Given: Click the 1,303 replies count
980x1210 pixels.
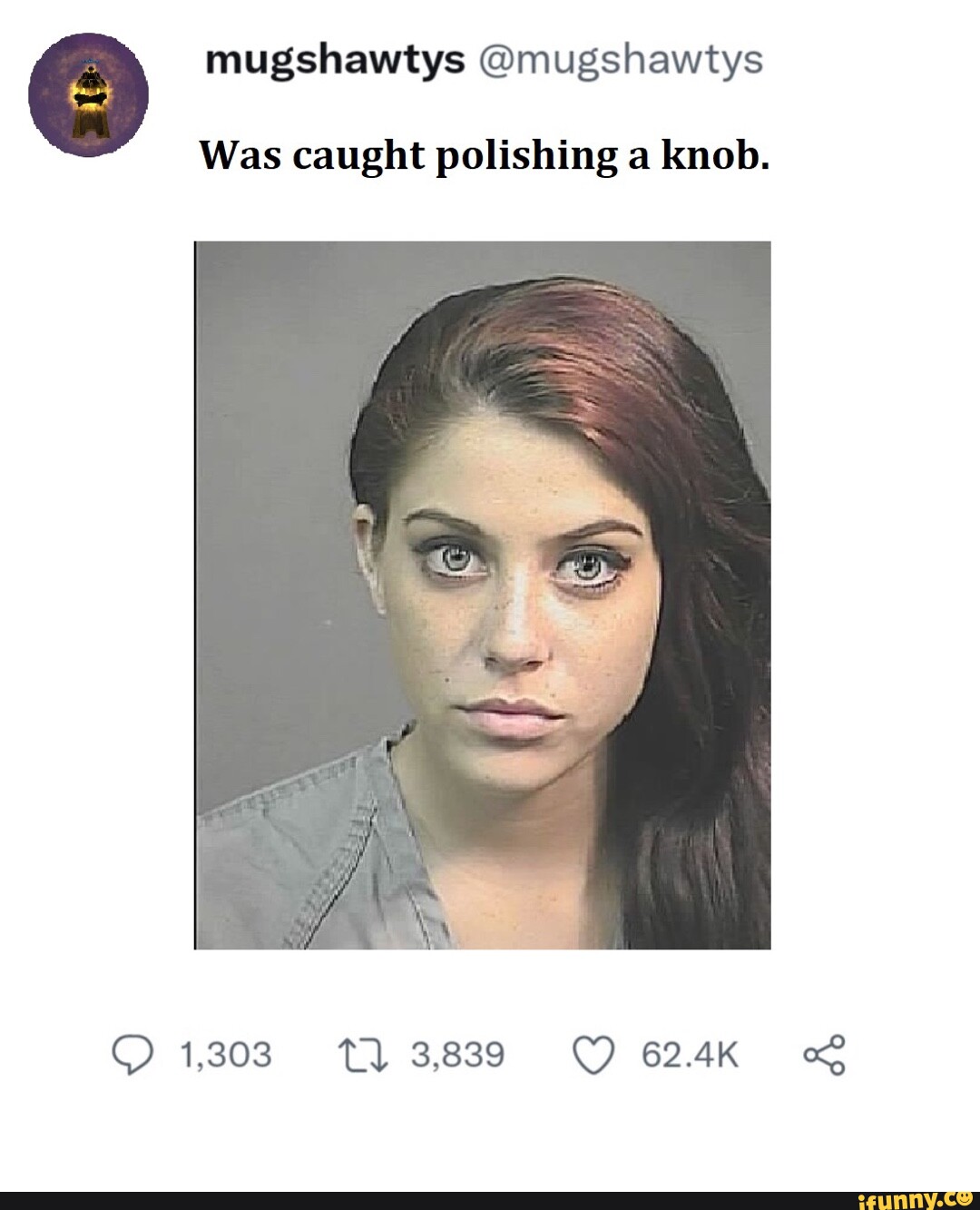Looking at the screenshot, I should (225, 1054).
